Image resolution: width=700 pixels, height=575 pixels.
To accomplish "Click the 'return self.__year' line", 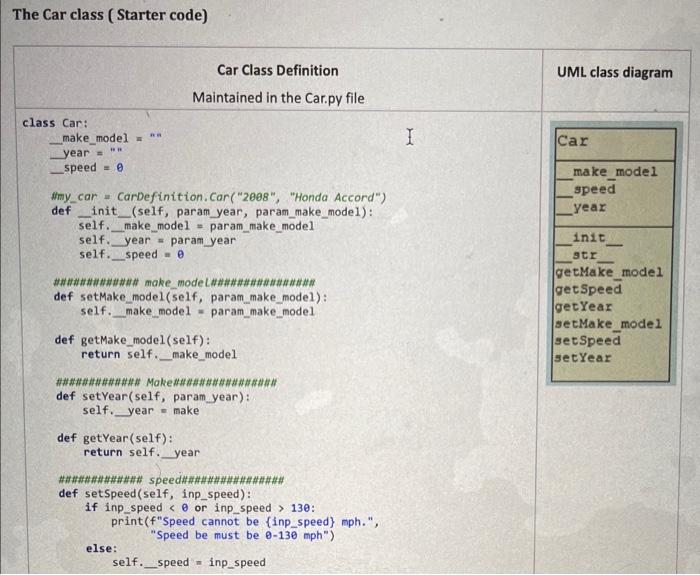I will [x=142, y=452].
